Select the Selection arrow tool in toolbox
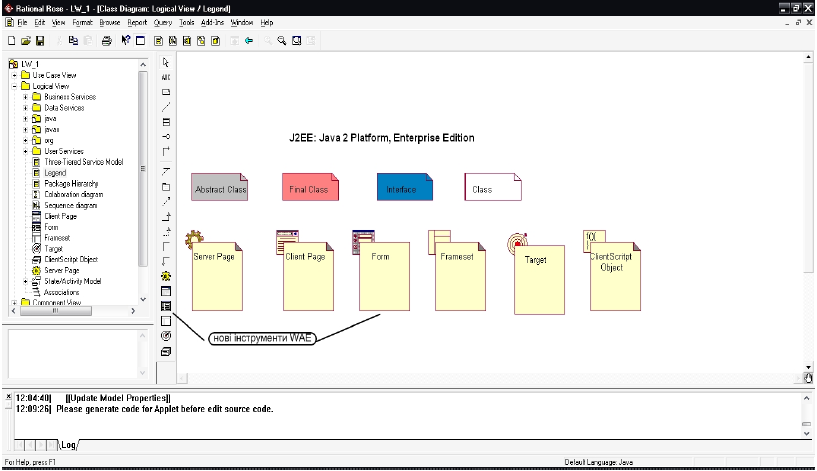Viewport: 817px width, 471px height. click(x=166, y=63)
